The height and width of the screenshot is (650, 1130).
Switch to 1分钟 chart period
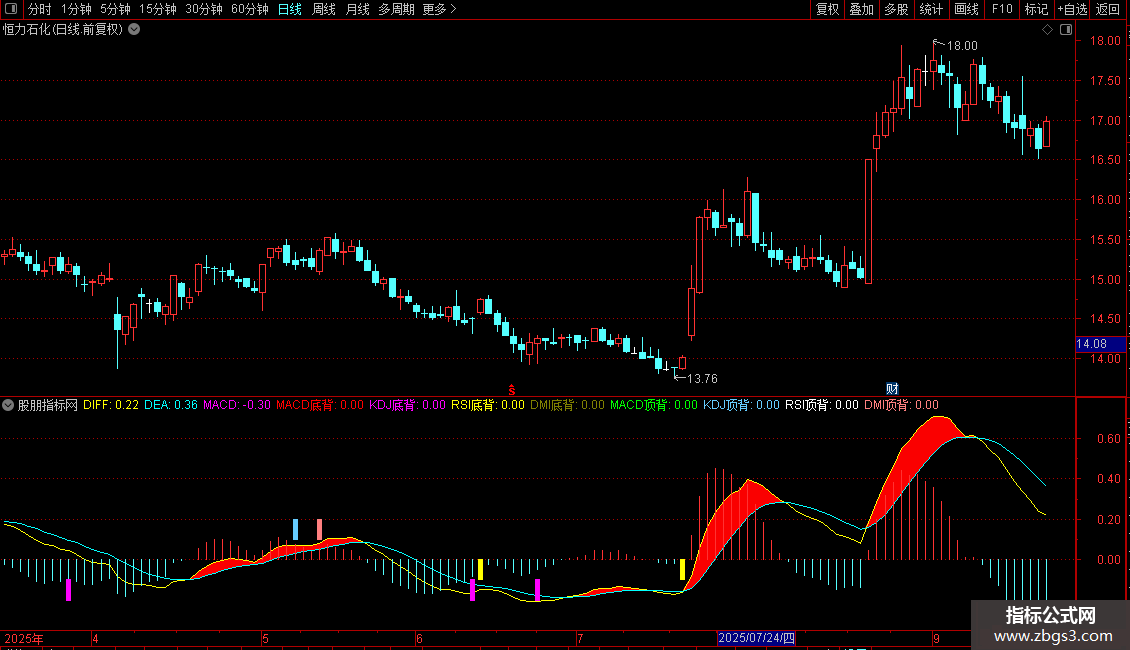click(76, 9)
